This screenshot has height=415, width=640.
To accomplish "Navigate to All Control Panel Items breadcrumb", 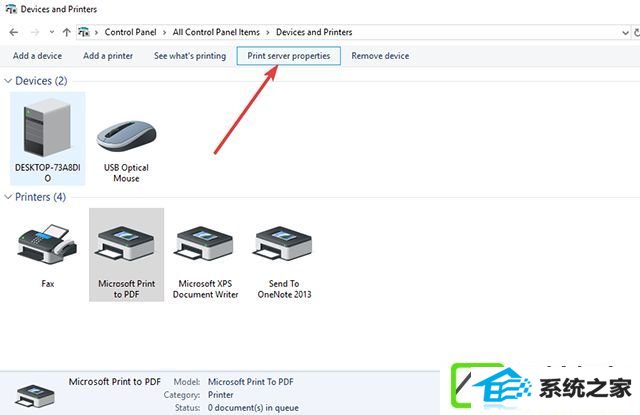I will pyautogui.click(x=216, y=32).
